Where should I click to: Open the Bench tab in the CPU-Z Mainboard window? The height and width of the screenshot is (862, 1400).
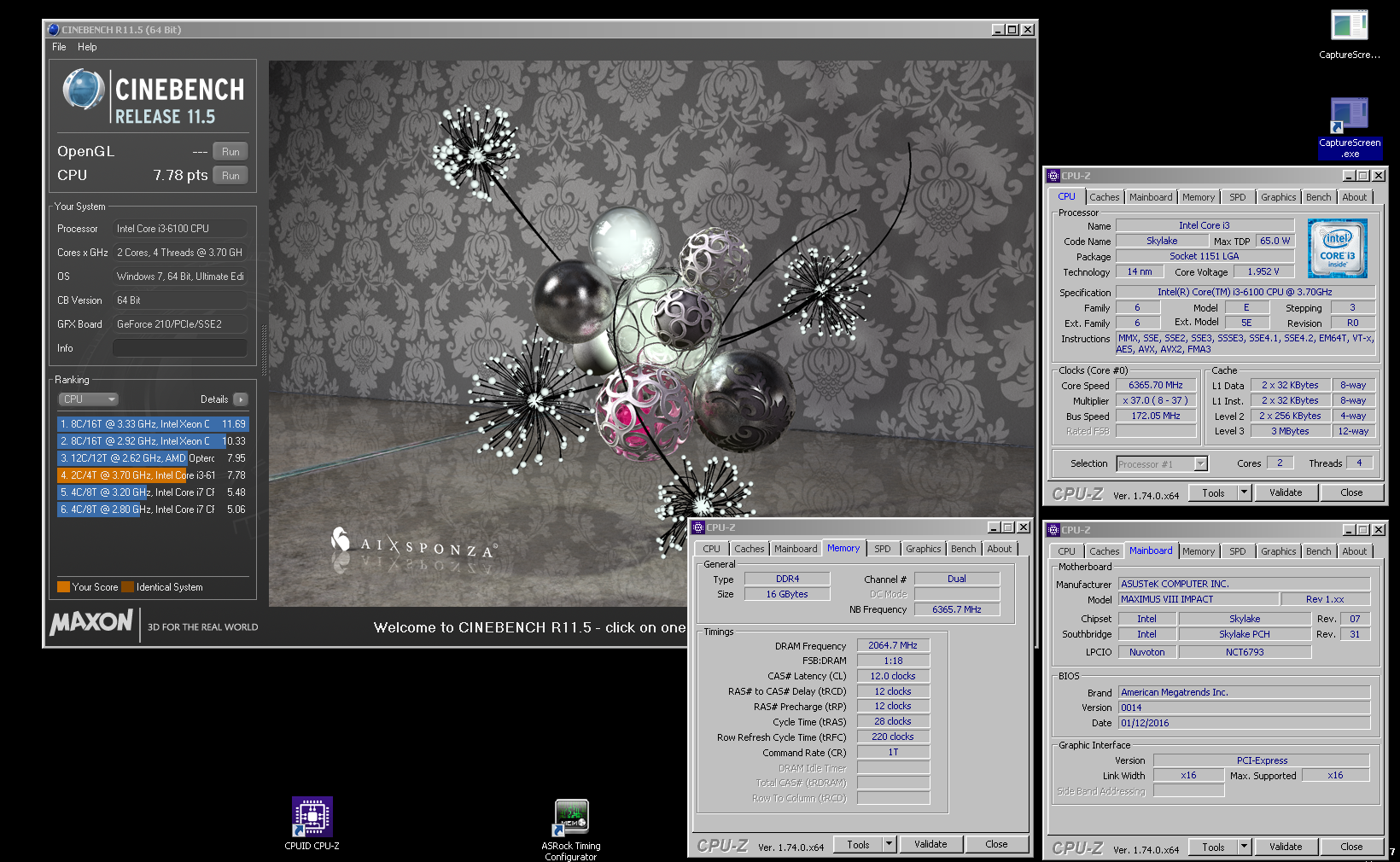[1318, 551]
